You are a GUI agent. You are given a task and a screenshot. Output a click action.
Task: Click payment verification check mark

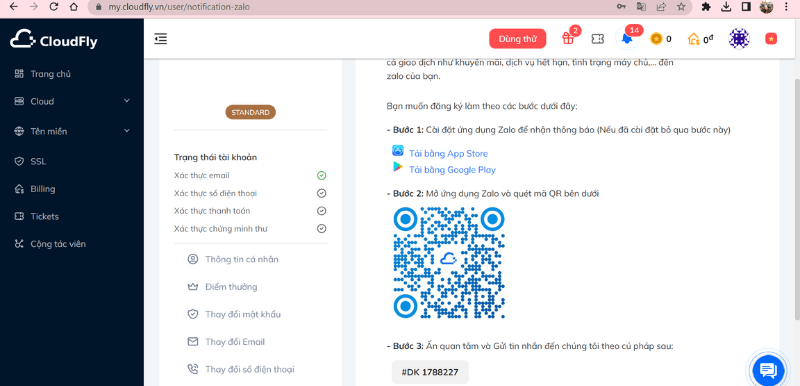[321, 211]
